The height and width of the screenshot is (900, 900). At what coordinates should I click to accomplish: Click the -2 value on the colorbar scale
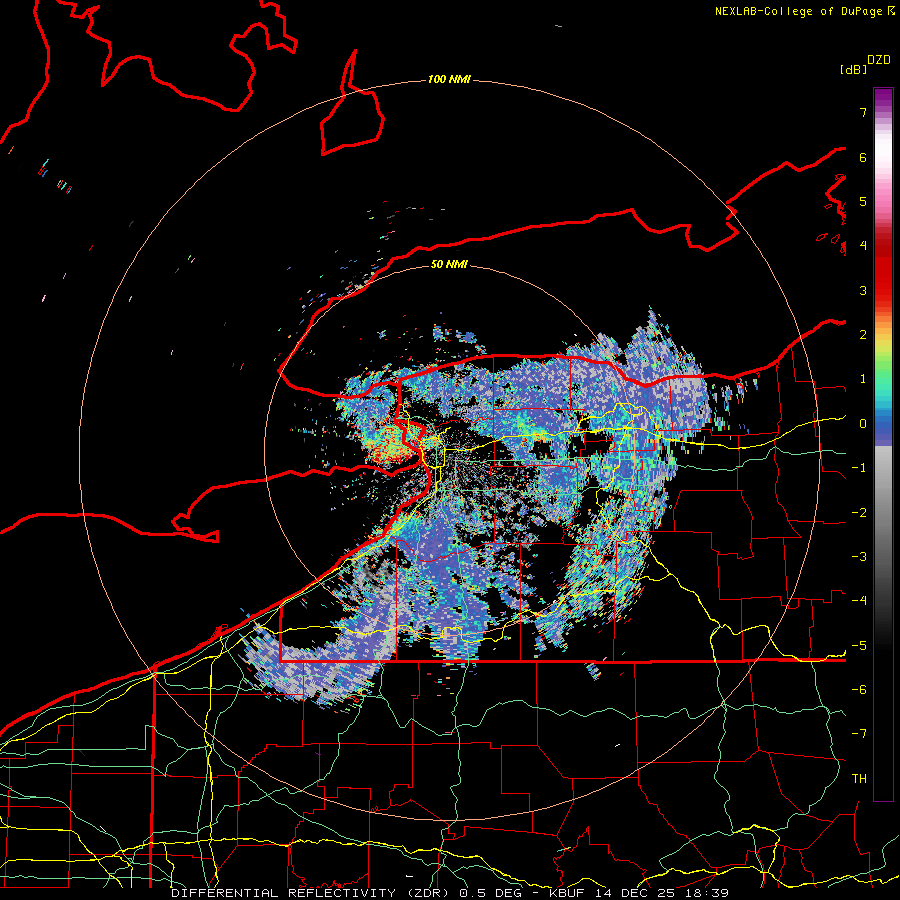[859, 513]
